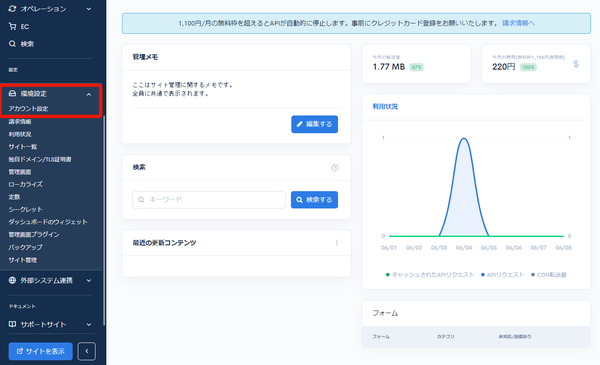The height and width of the screenshot is (365, 600).
Task: Click the help icon in 検索 card header
Action: (335, 168)
